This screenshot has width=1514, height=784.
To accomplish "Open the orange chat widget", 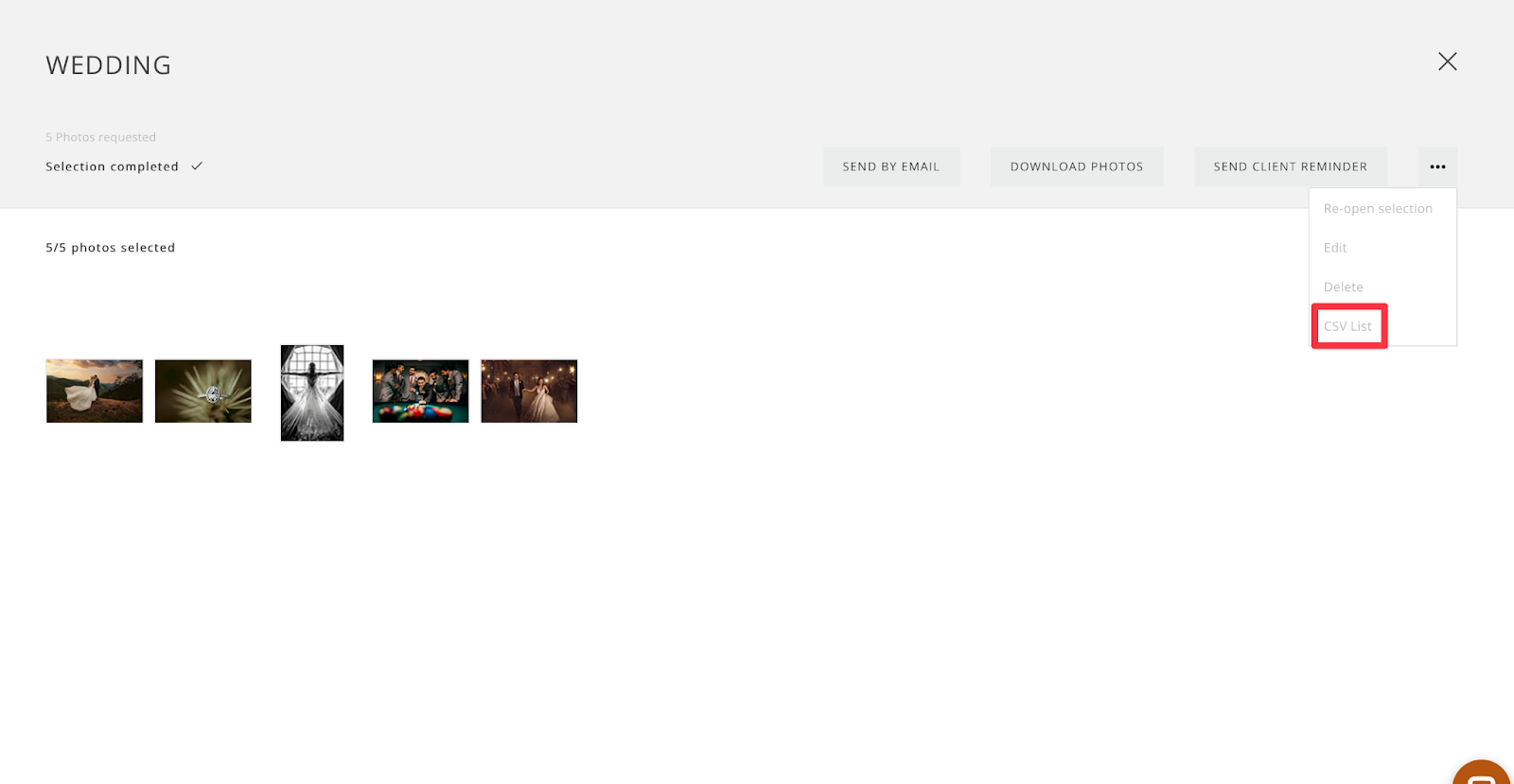I will pyautogui.click(x=1483, y=773).
